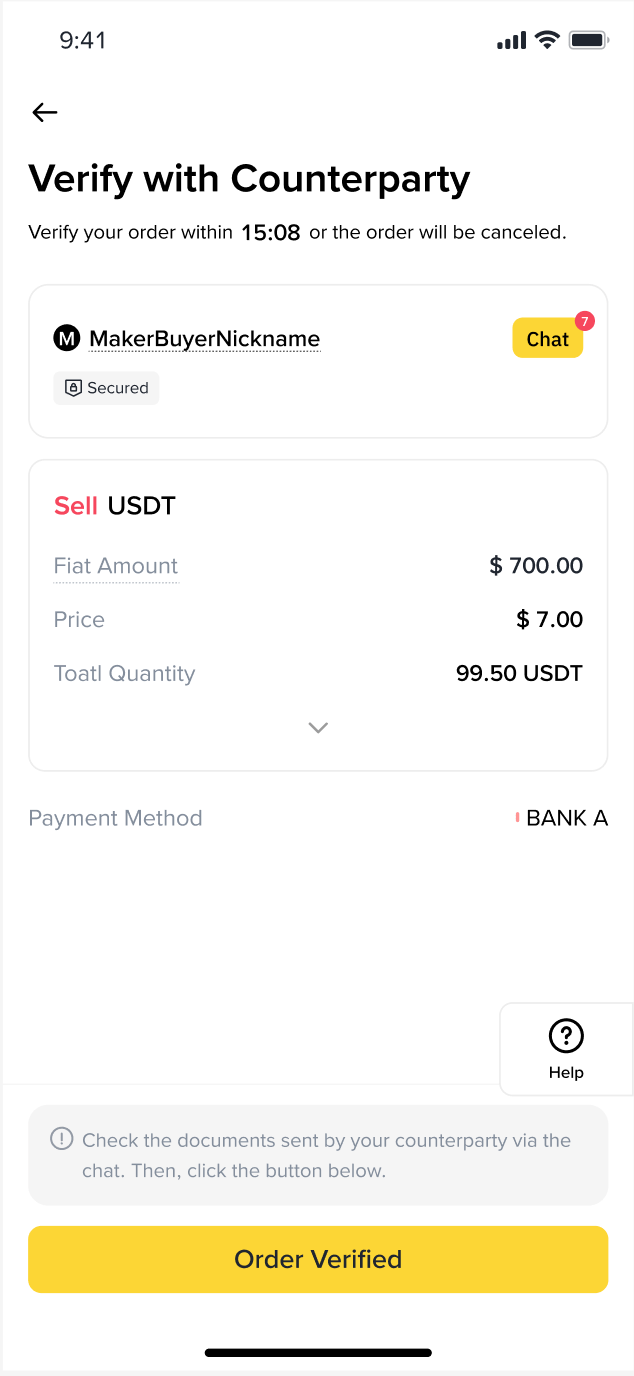The image size is (634, 1376).
Task: Tap the battery status icon
Action: (x=588, y=40)
